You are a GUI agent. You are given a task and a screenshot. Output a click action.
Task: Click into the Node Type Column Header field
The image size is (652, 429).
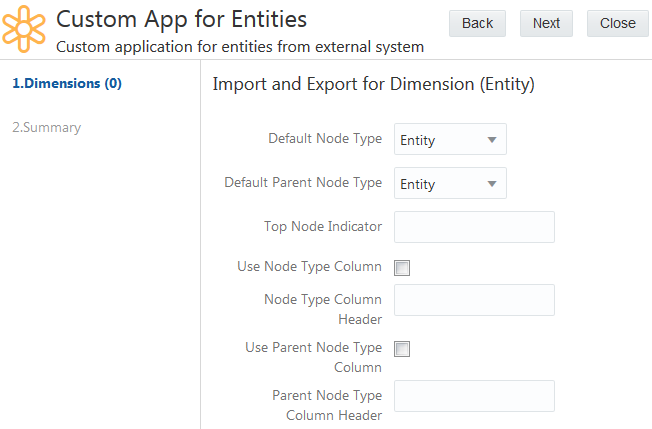pyautogui.click(x=474, y=300)
